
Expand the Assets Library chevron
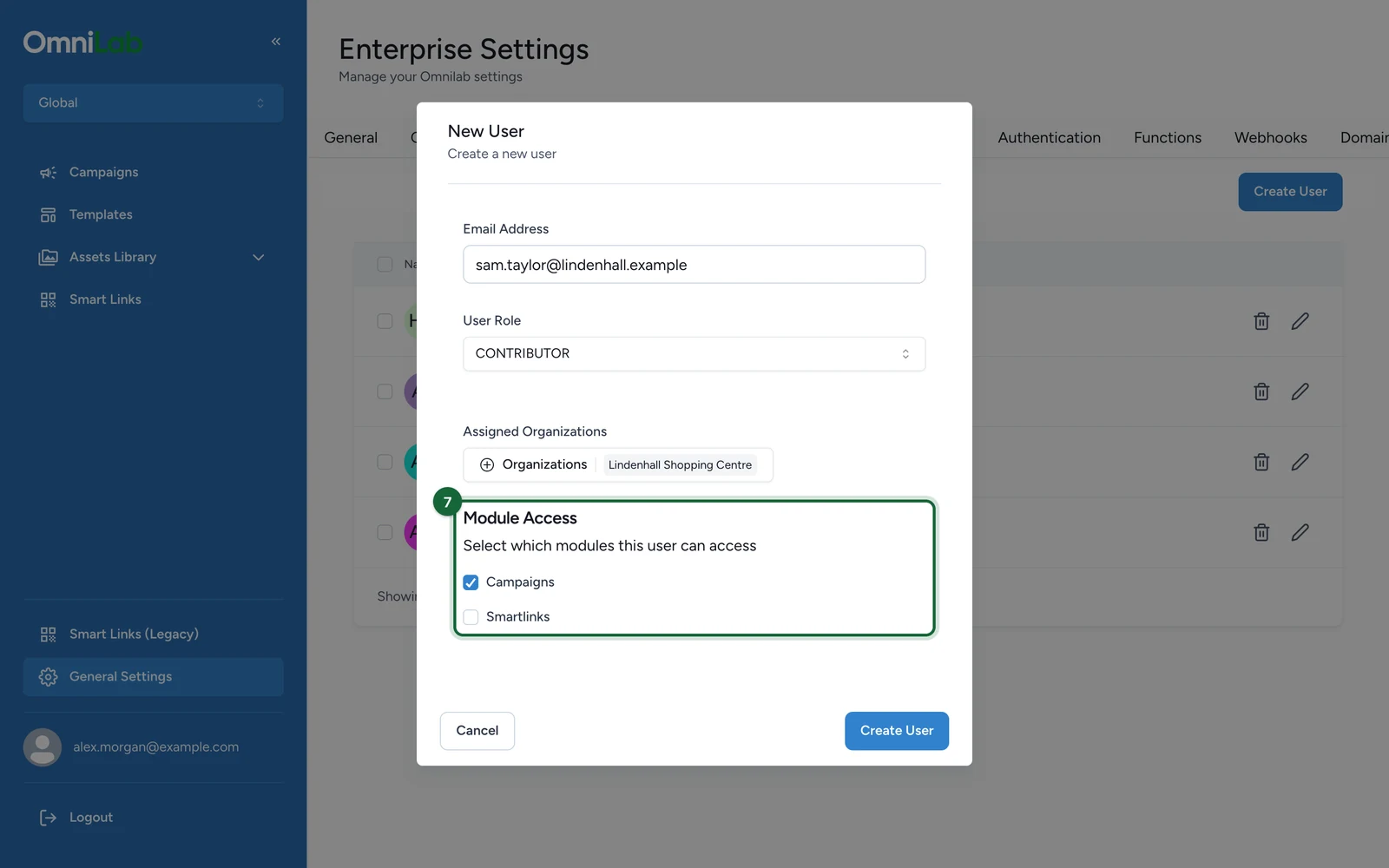258,258
